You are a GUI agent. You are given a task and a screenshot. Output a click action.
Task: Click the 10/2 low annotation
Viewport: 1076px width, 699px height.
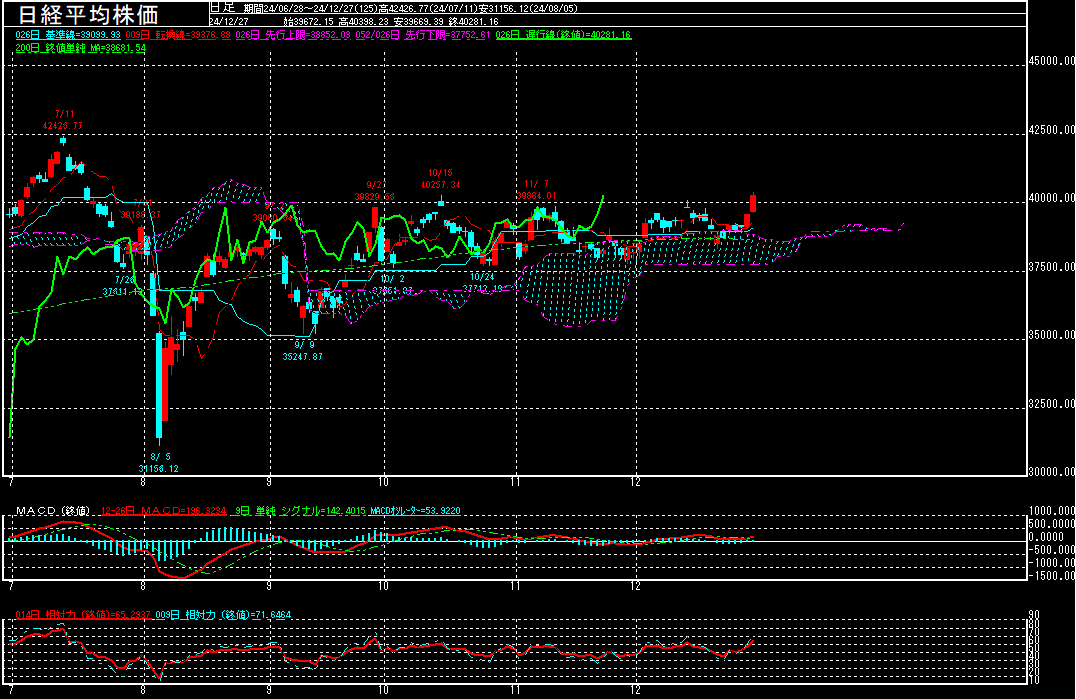point(393,285)
